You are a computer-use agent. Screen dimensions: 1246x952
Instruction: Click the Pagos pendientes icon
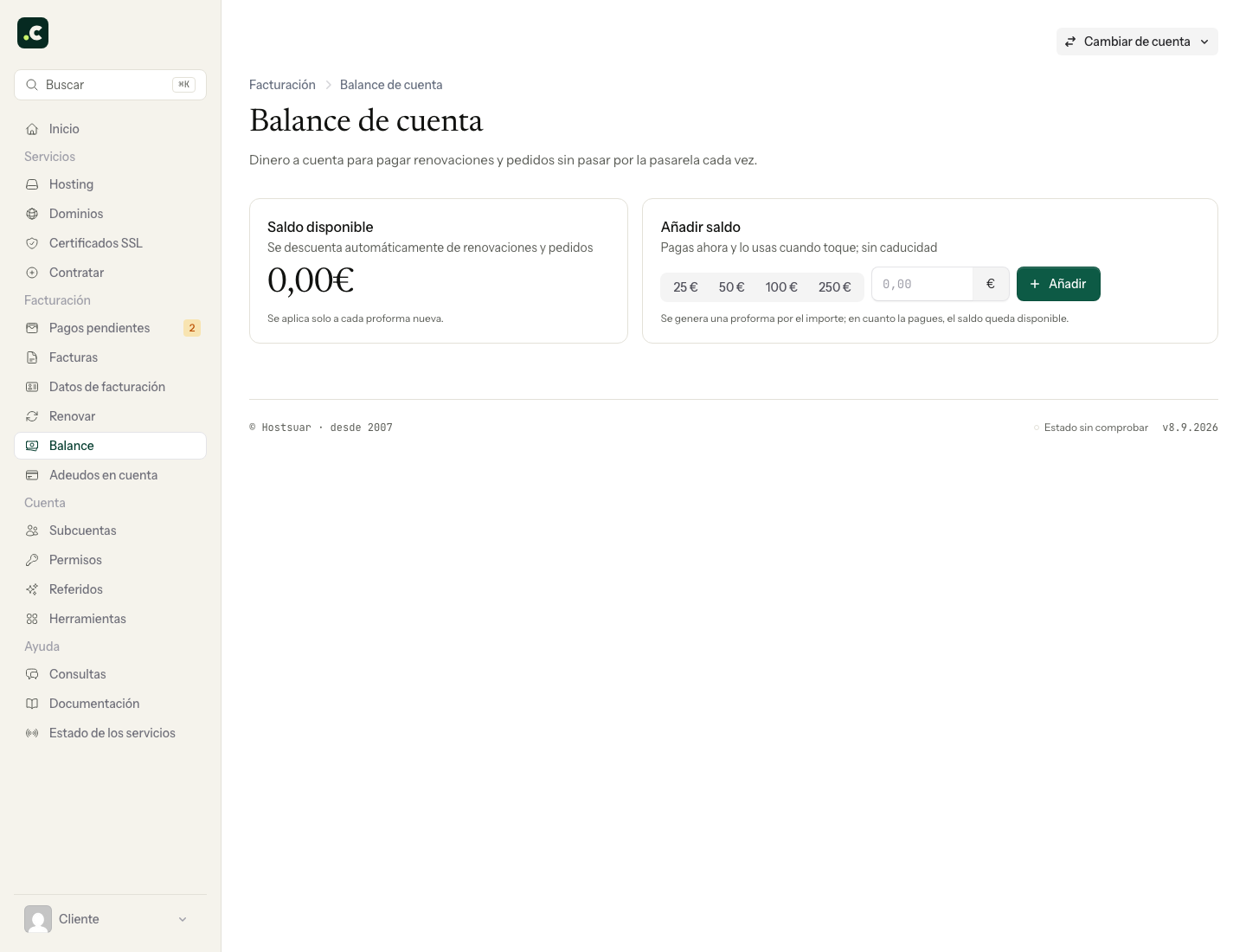pyautogui.click(x=32, y=328)
